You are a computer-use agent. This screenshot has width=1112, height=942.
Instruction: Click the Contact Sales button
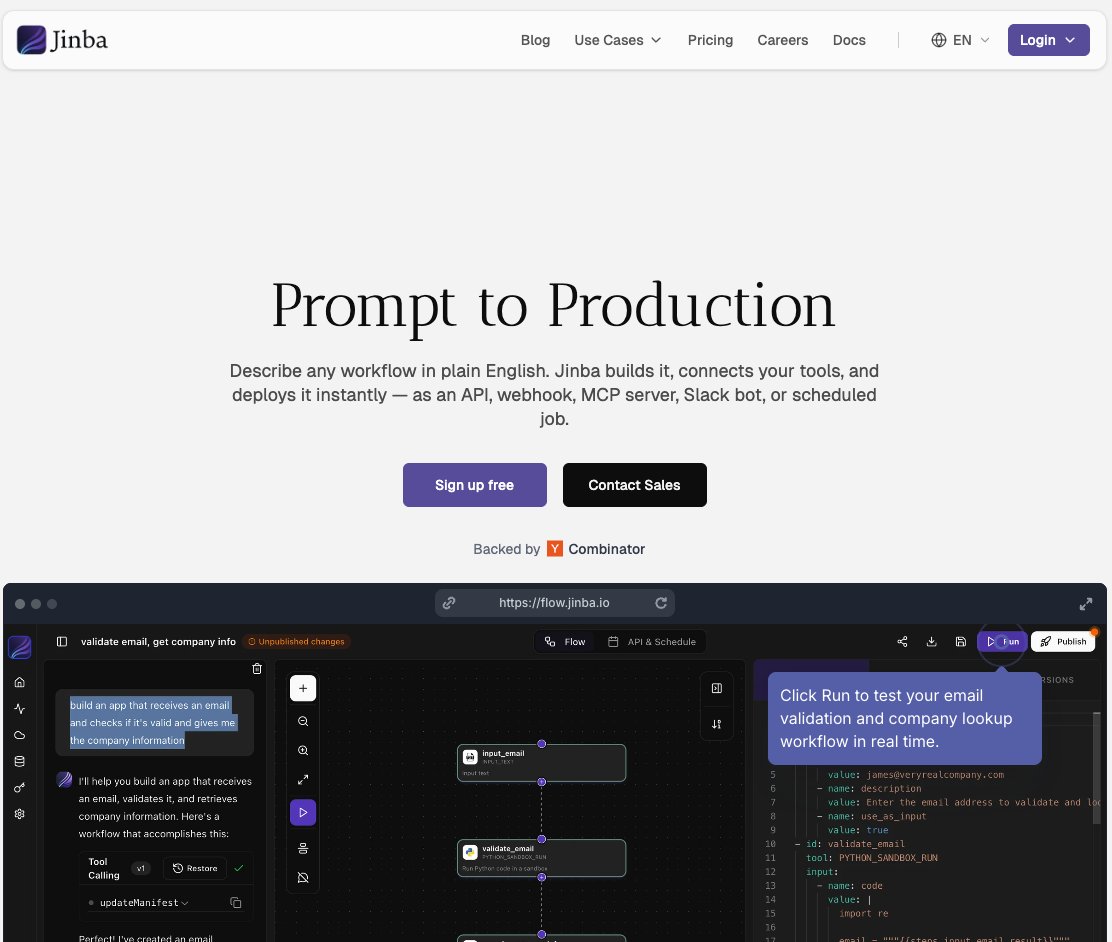tap(635, 485)
